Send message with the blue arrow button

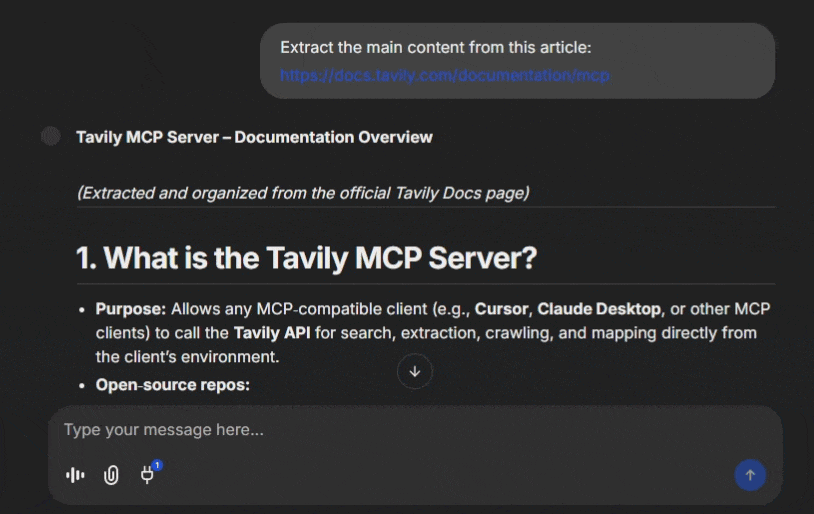pos(750,475)
